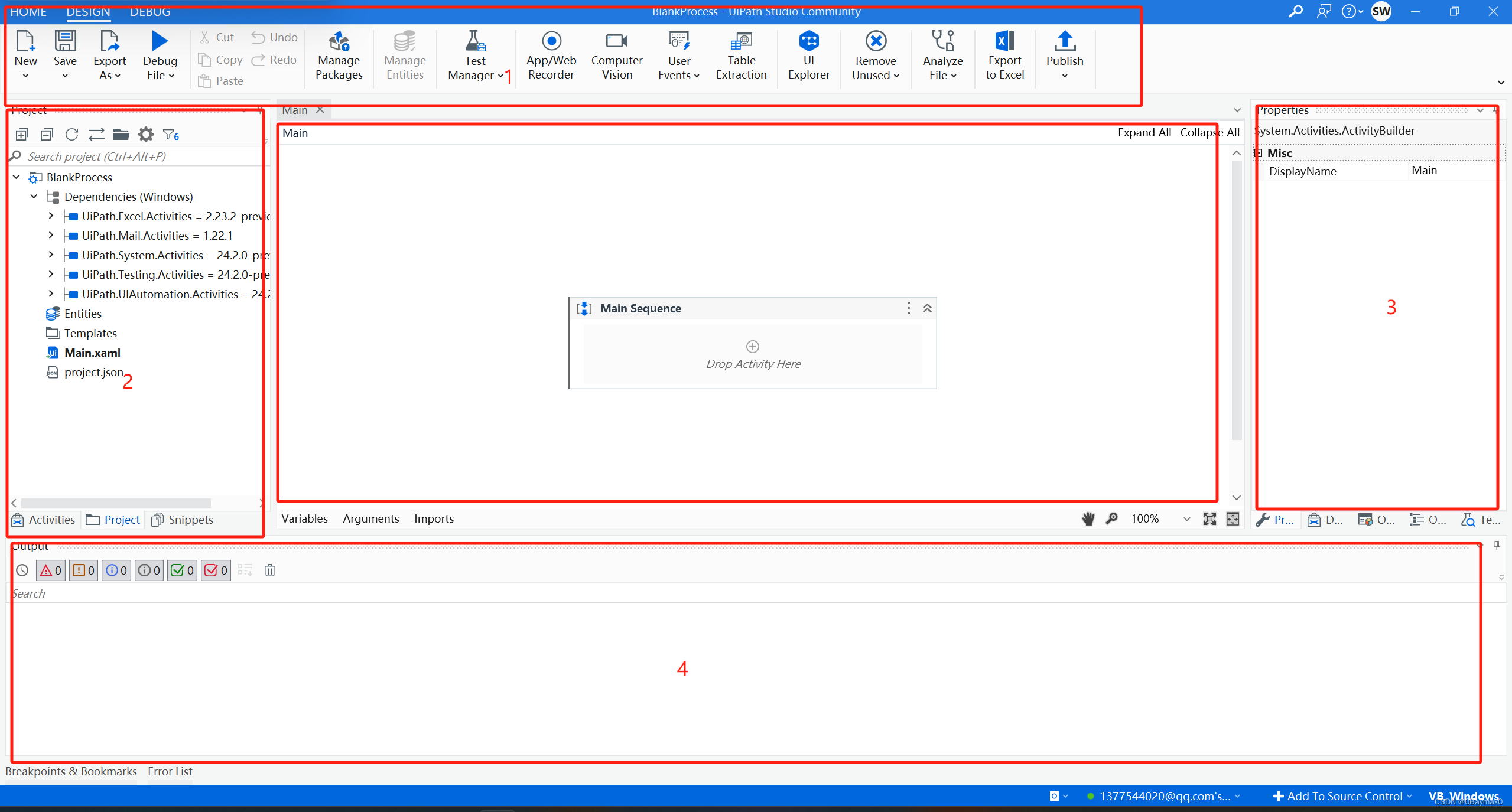Start Table Extraction wizard
Viewport: 1512px width, 812px height.
click(741, 56)
